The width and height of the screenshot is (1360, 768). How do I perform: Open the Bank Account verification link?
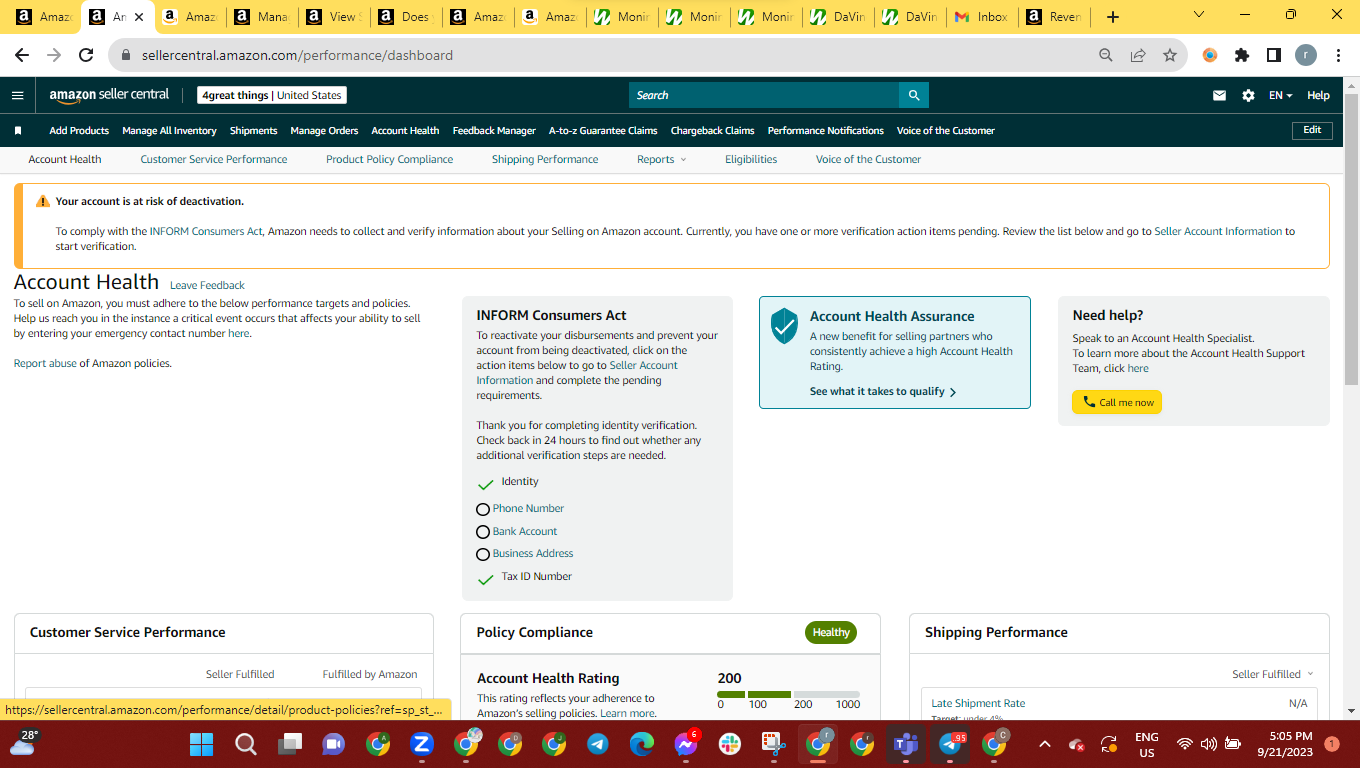[x=525, y=532]
